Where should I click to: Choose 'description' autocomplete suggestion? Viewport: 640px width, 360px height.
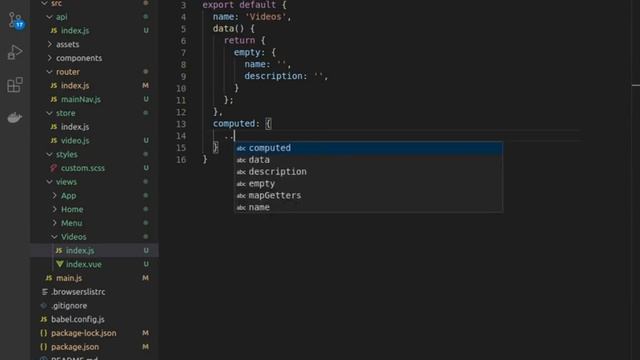[x=369, y=171]
